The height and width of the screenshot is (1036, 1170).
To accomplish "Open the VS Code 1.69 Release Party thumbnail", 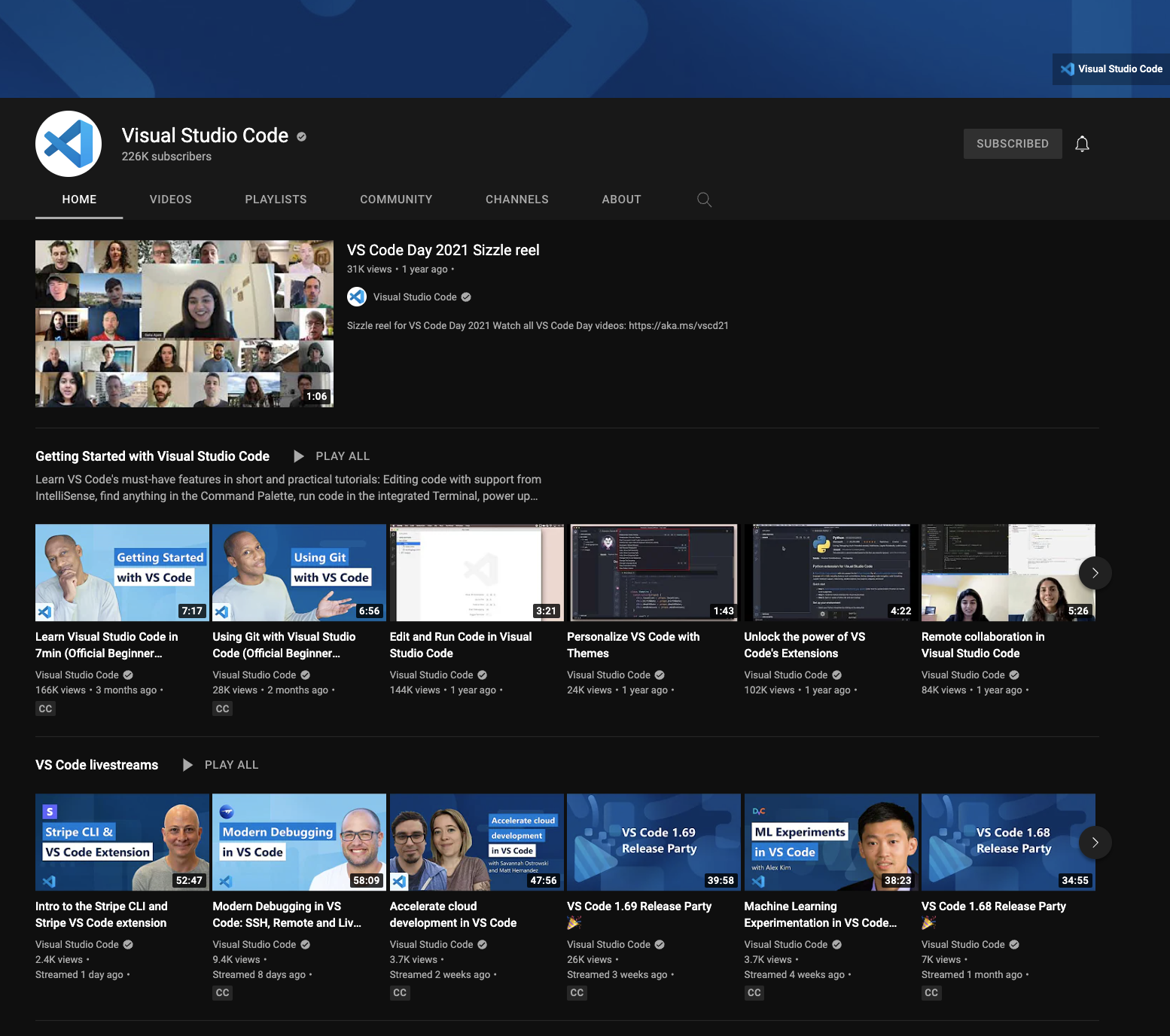I will [654, 842].
